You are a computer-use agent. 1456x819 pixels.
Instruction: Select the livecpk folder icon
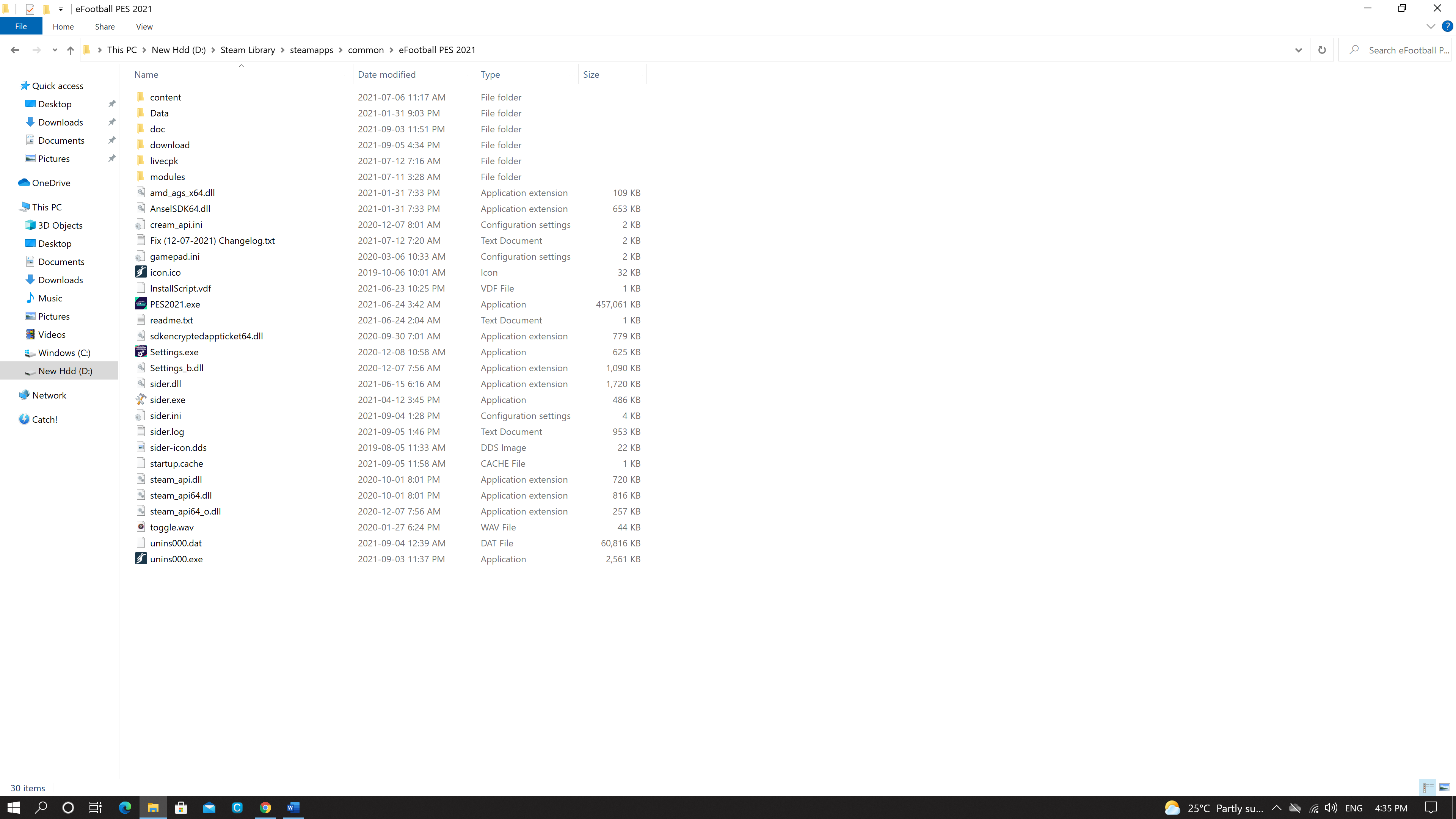click(140, 160)
